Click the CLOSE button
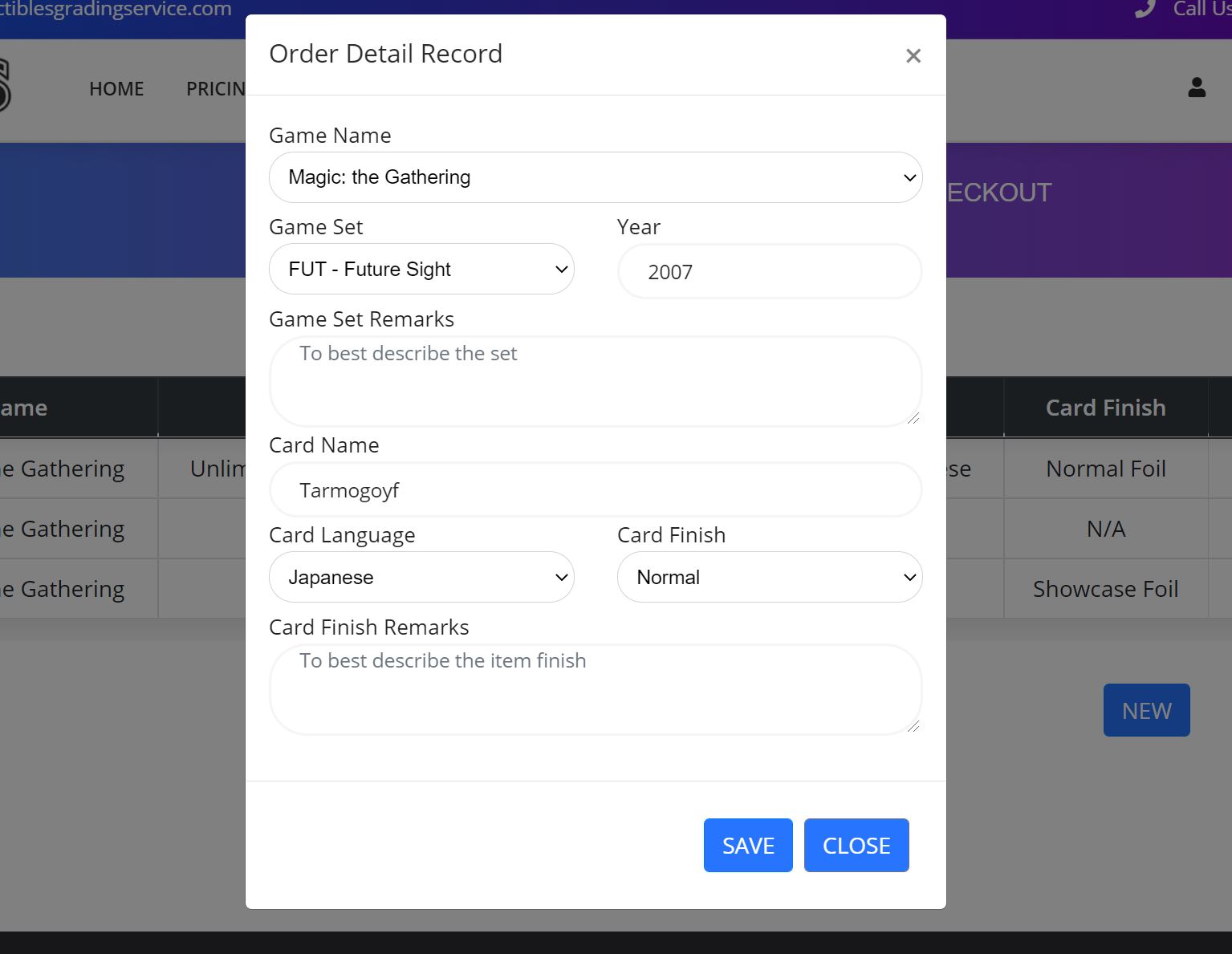Image resolution: width=1232 pixels, height=954 pixels. pyautogui.click(x=856, y=845)
